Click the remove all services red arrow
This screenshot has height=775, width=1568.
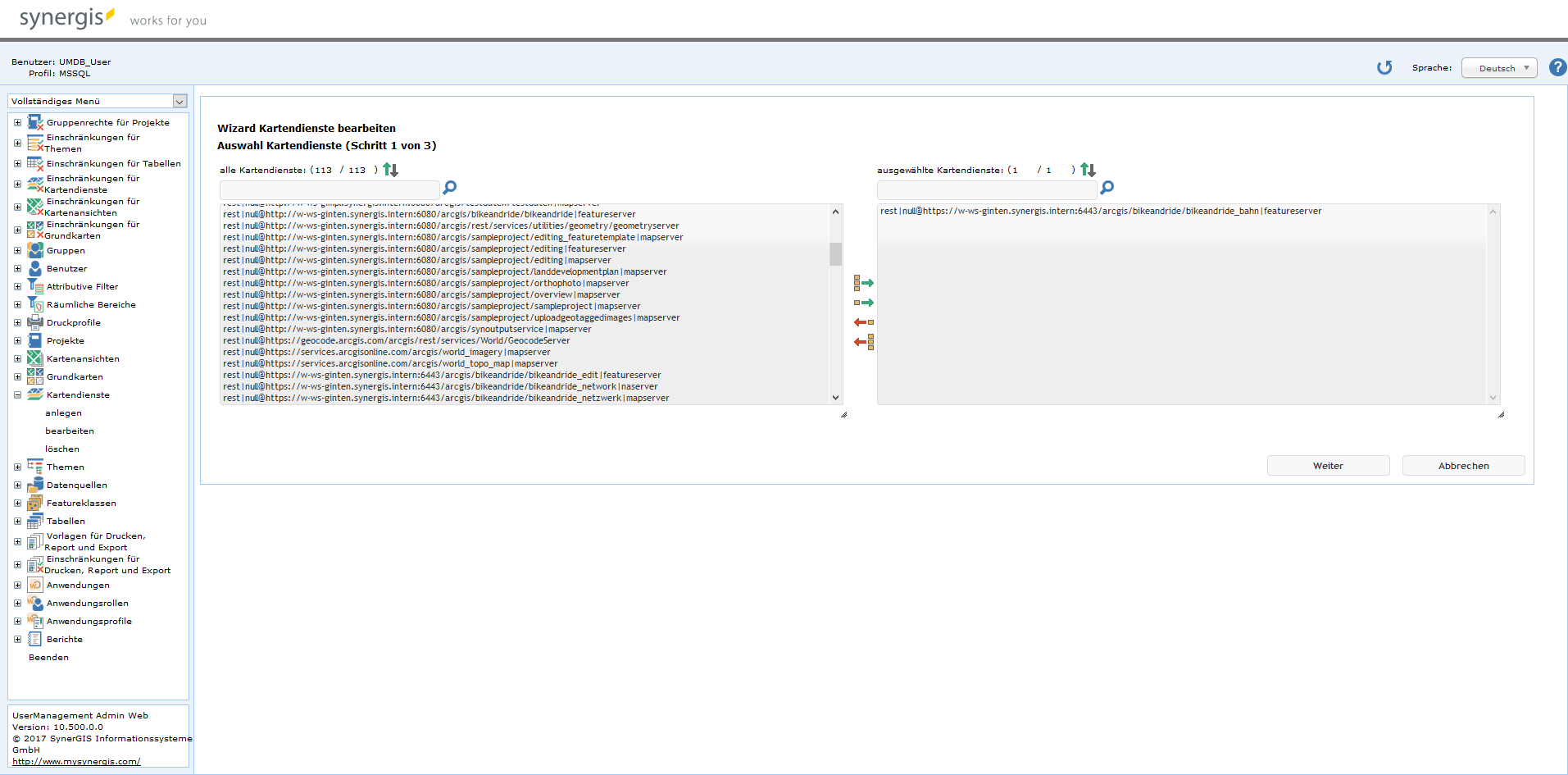[864, 342]
